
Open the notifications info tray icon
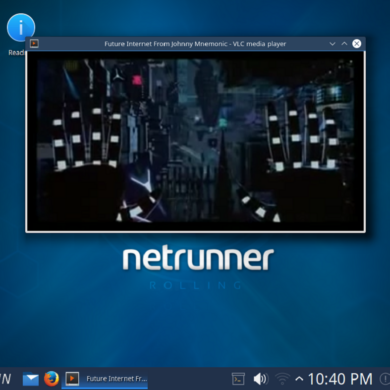(385, 379)
